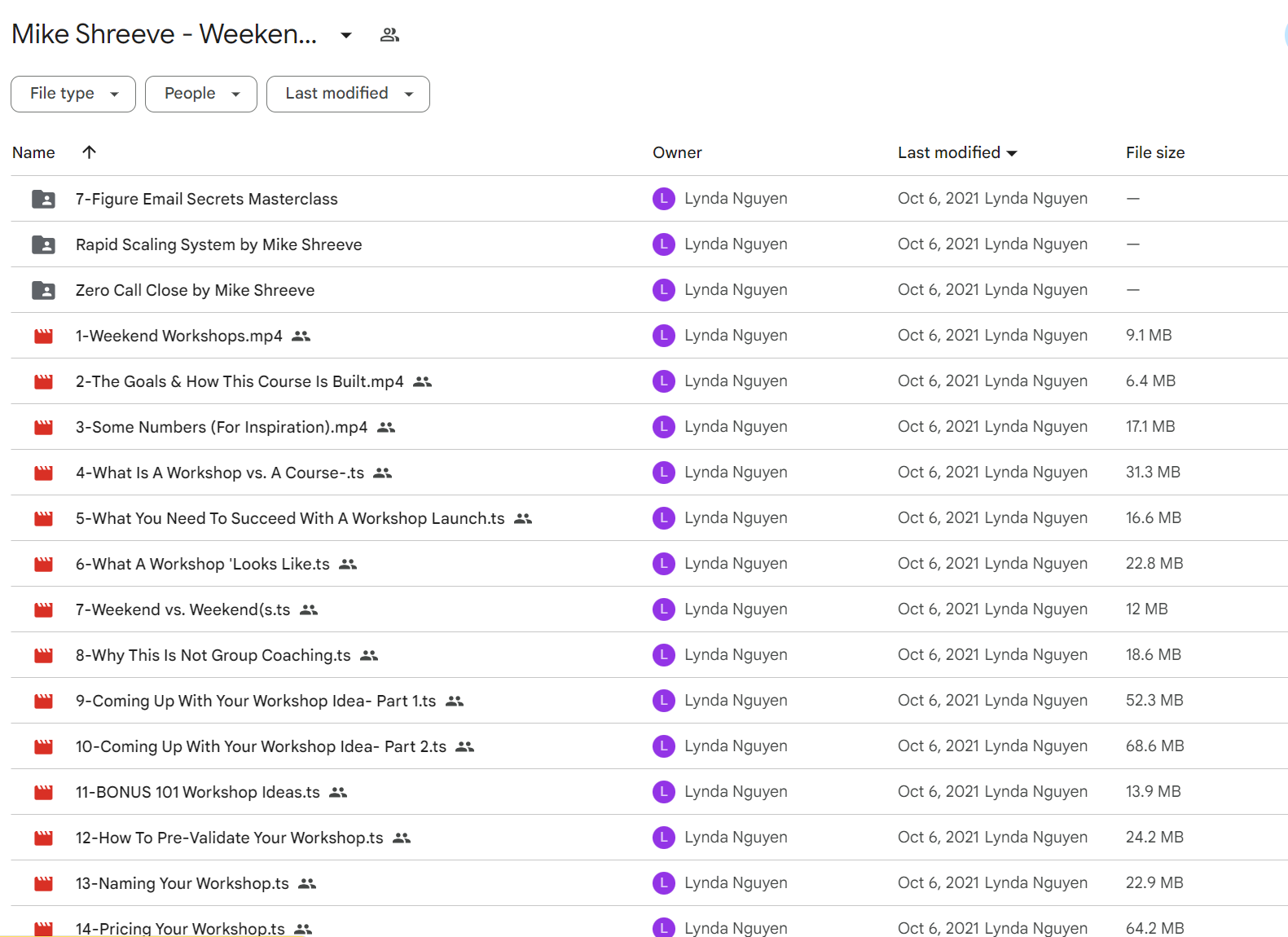The image size is (1288, 937).
Task: Select file 13-Naming Your Workshop.ts
Action: pos(182,883)
